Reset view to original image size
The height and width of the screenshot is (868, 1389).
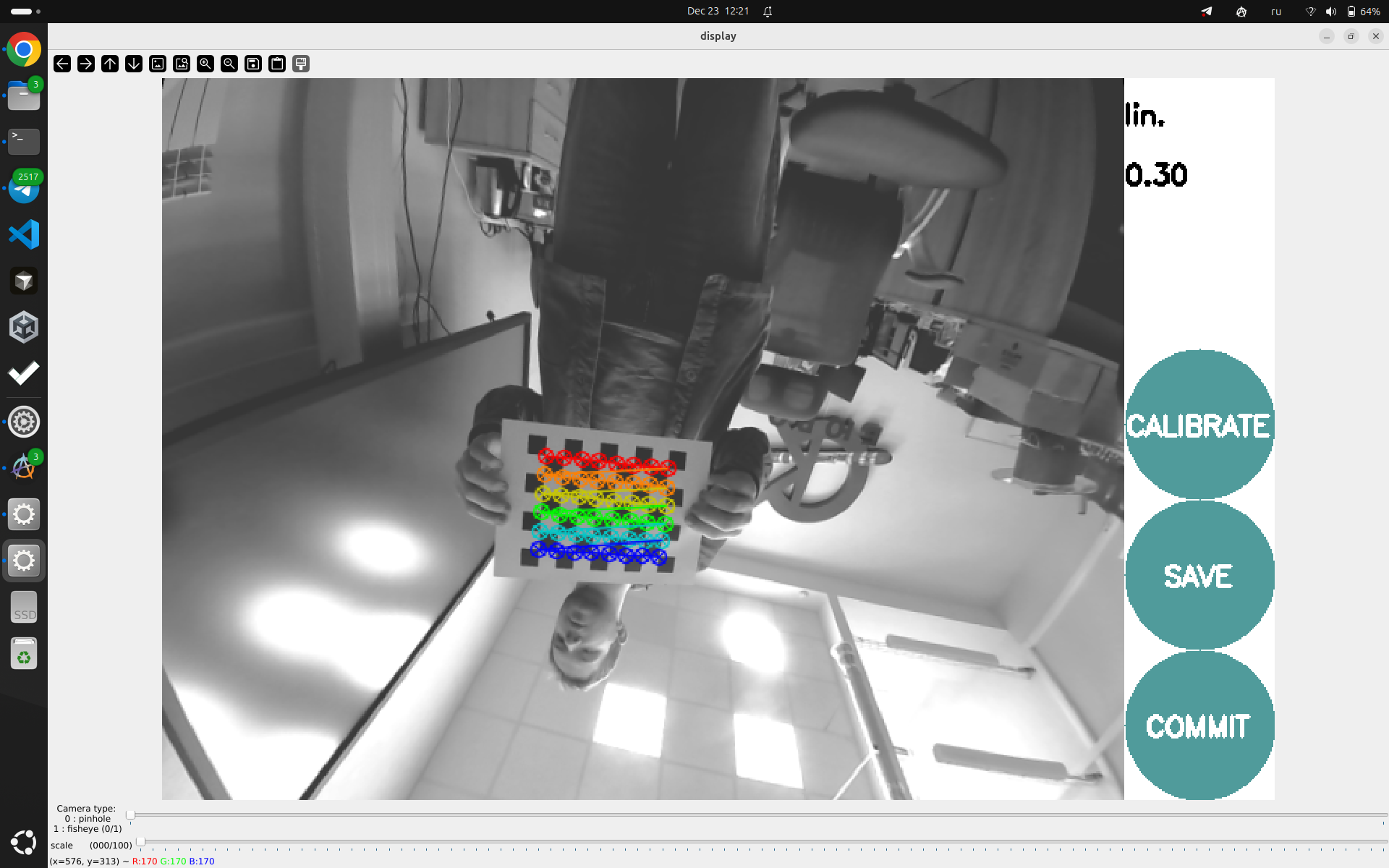pos(157,64)
